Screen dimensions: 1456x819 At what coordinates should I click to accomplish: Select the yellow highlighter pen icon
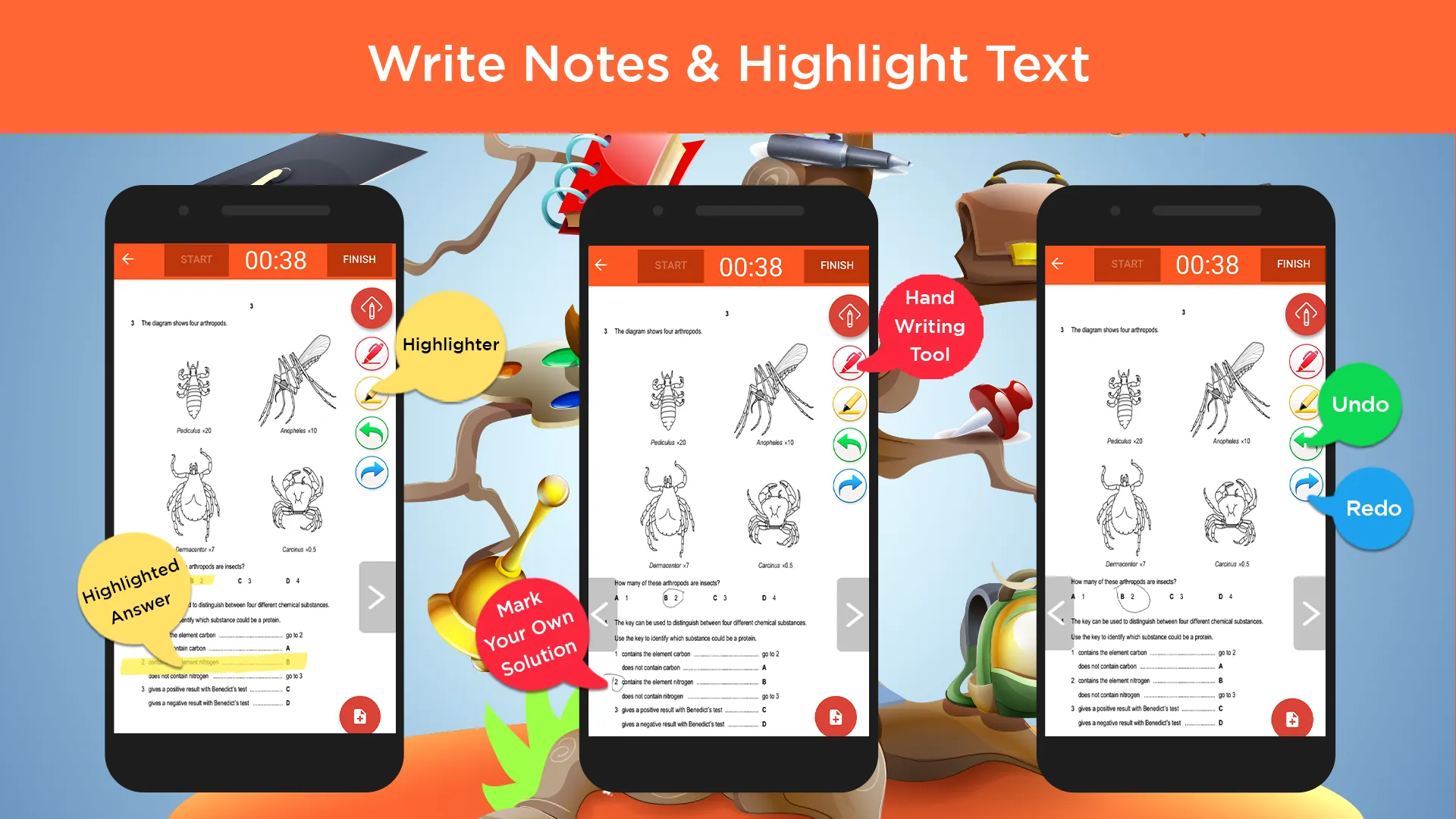369,392
